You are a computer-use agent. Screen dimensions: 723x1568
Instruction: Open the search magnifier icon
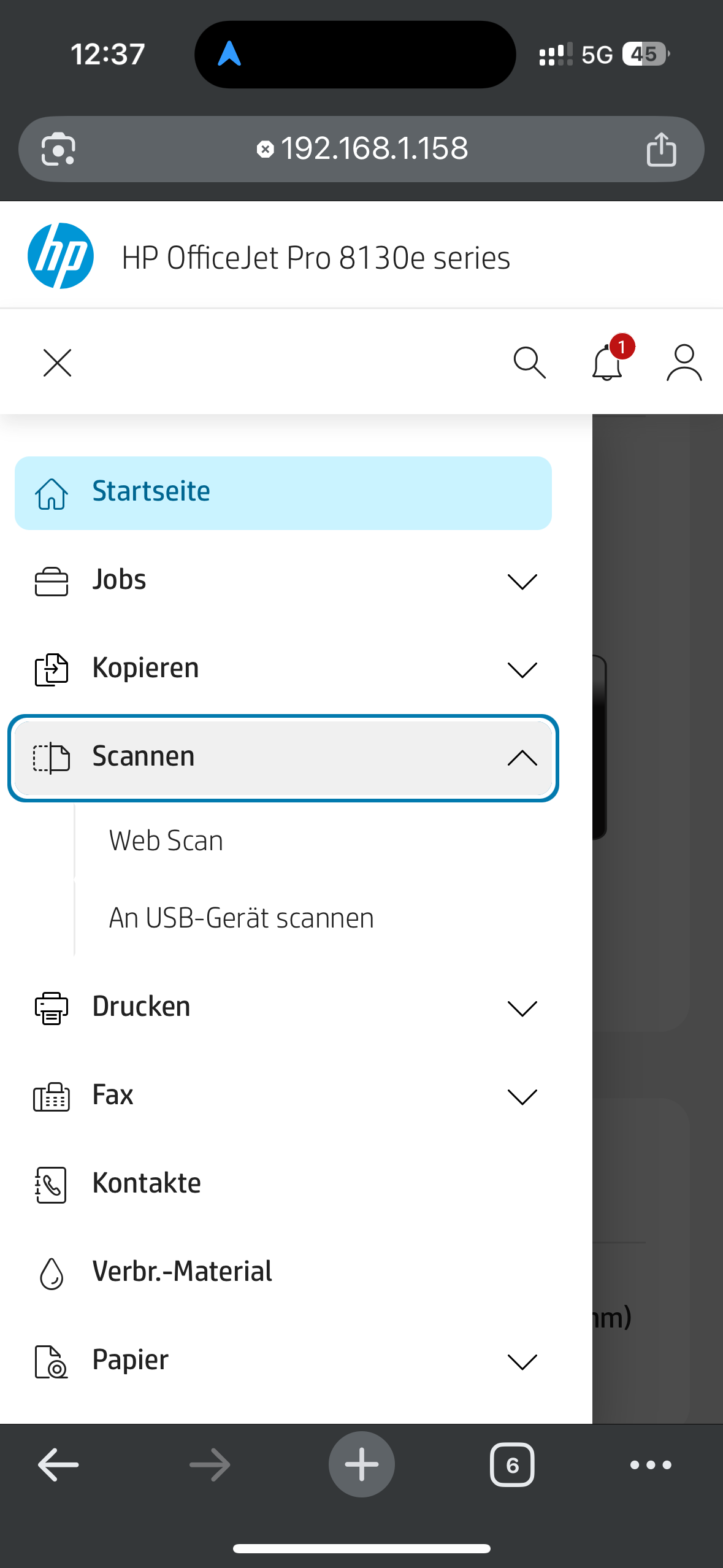click(x=529, y=363)
